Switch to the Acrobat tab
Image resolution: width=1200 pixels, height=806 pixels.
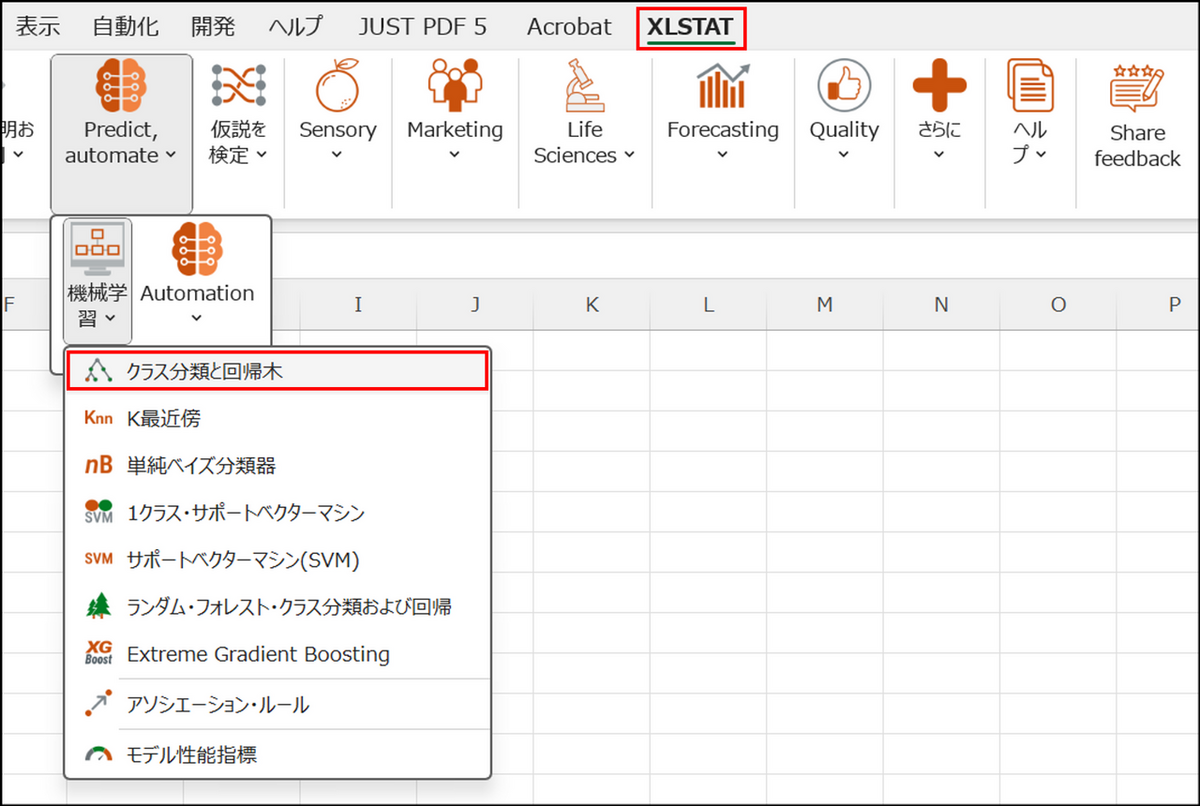569,27
